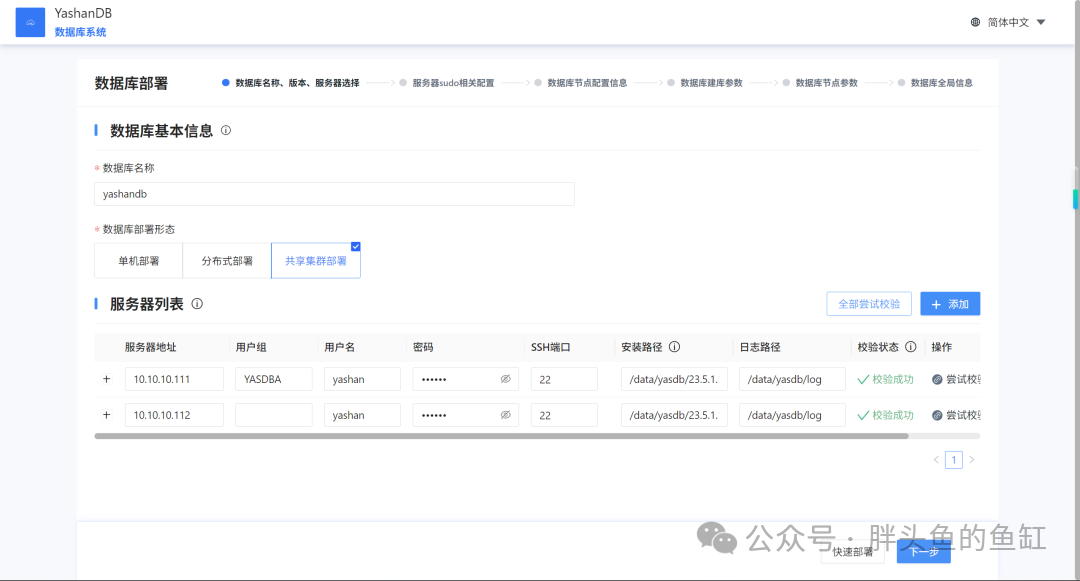
Task: Go to step 服务器sudo相关配置
Action: click(447, 83)
